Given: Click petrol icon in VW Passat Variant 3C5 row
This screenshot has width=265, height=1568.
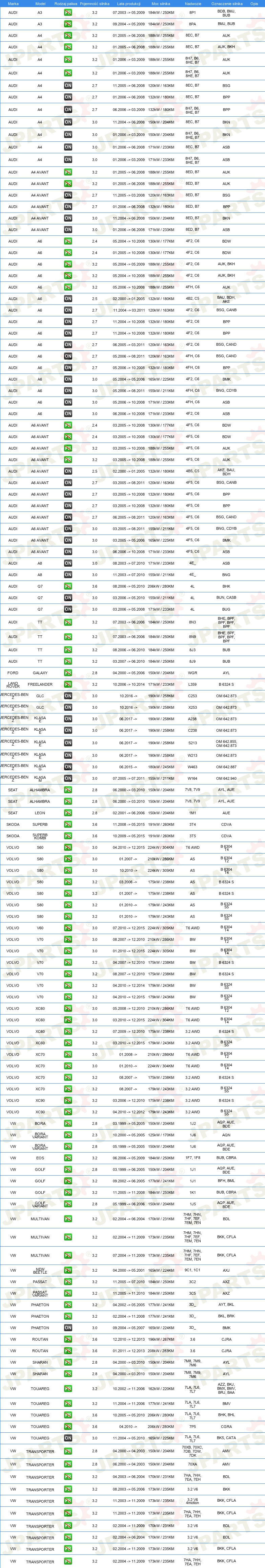Looking at the screenshot, I should tap(68, 1294).
